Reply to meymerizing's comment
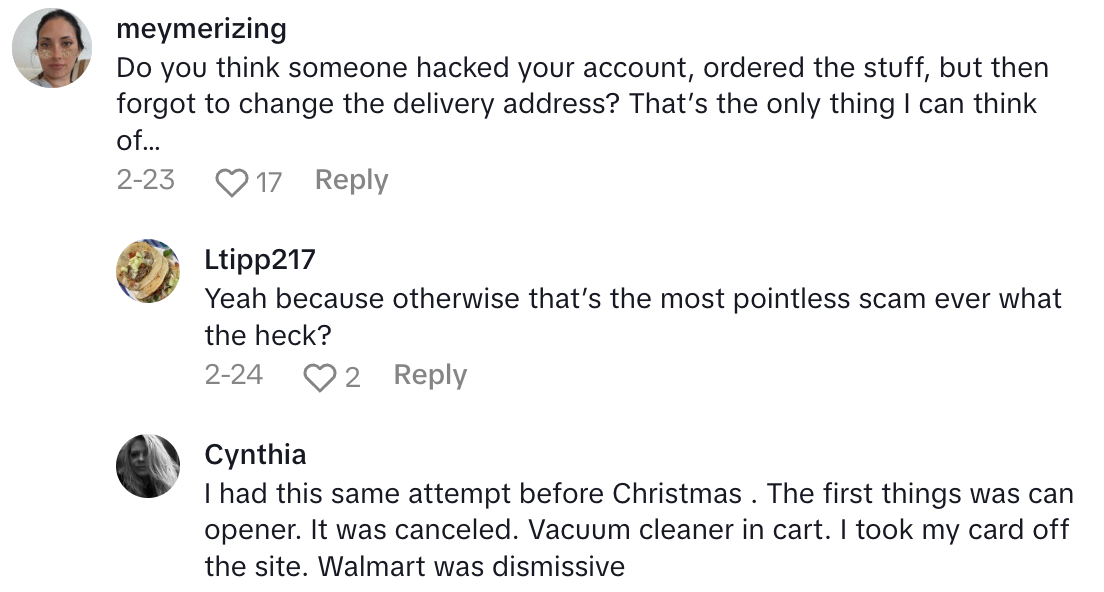 [x=351, y=180]
